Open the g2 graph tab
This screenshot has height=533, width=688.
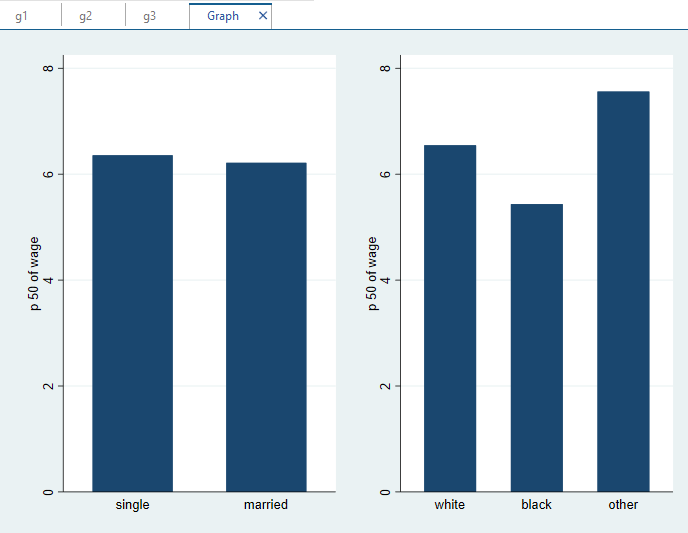click(x=85, y=16)
